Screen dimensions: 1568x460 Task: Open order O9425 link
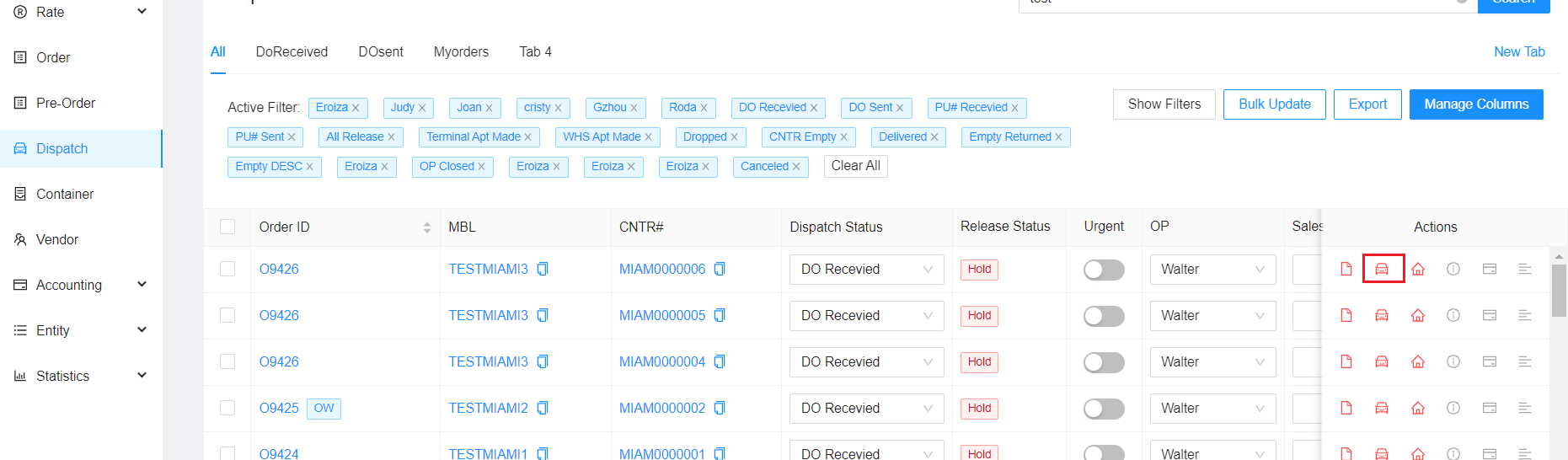tap(279, 408)
